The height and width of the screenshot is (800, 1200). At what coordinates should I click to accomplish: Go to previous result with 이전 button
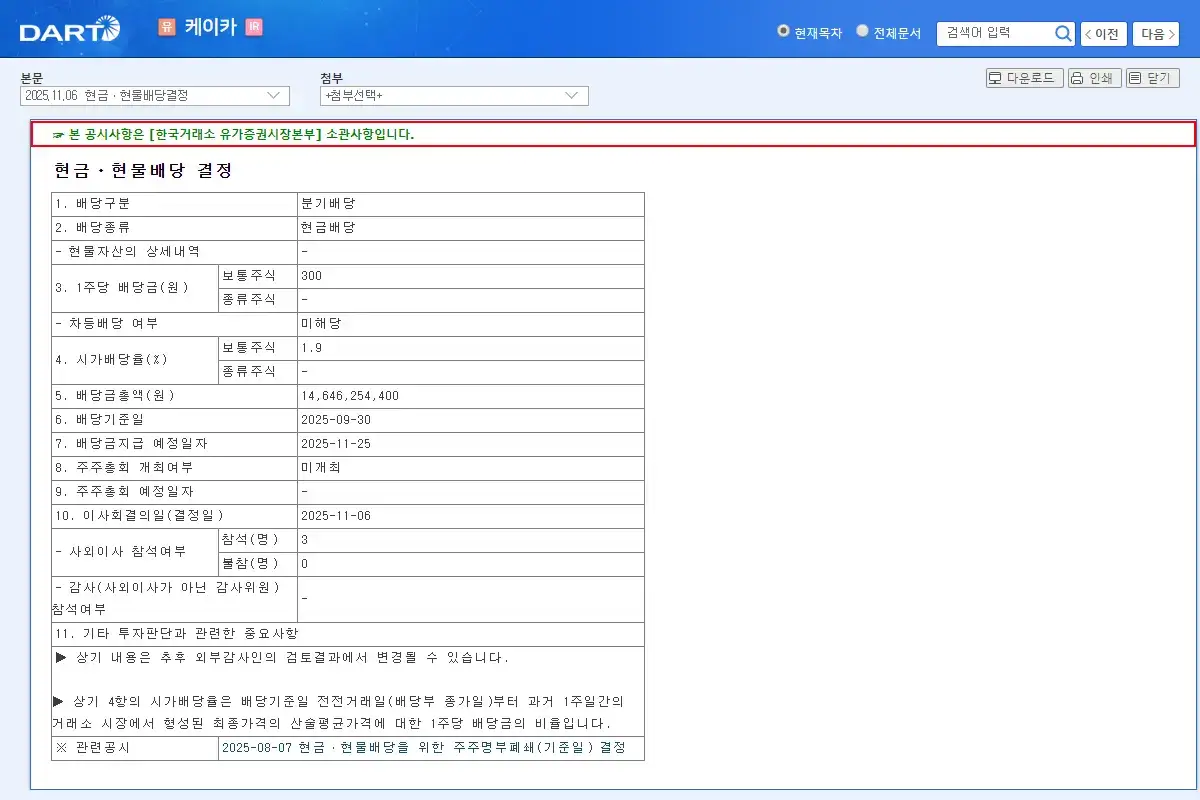1104,34
